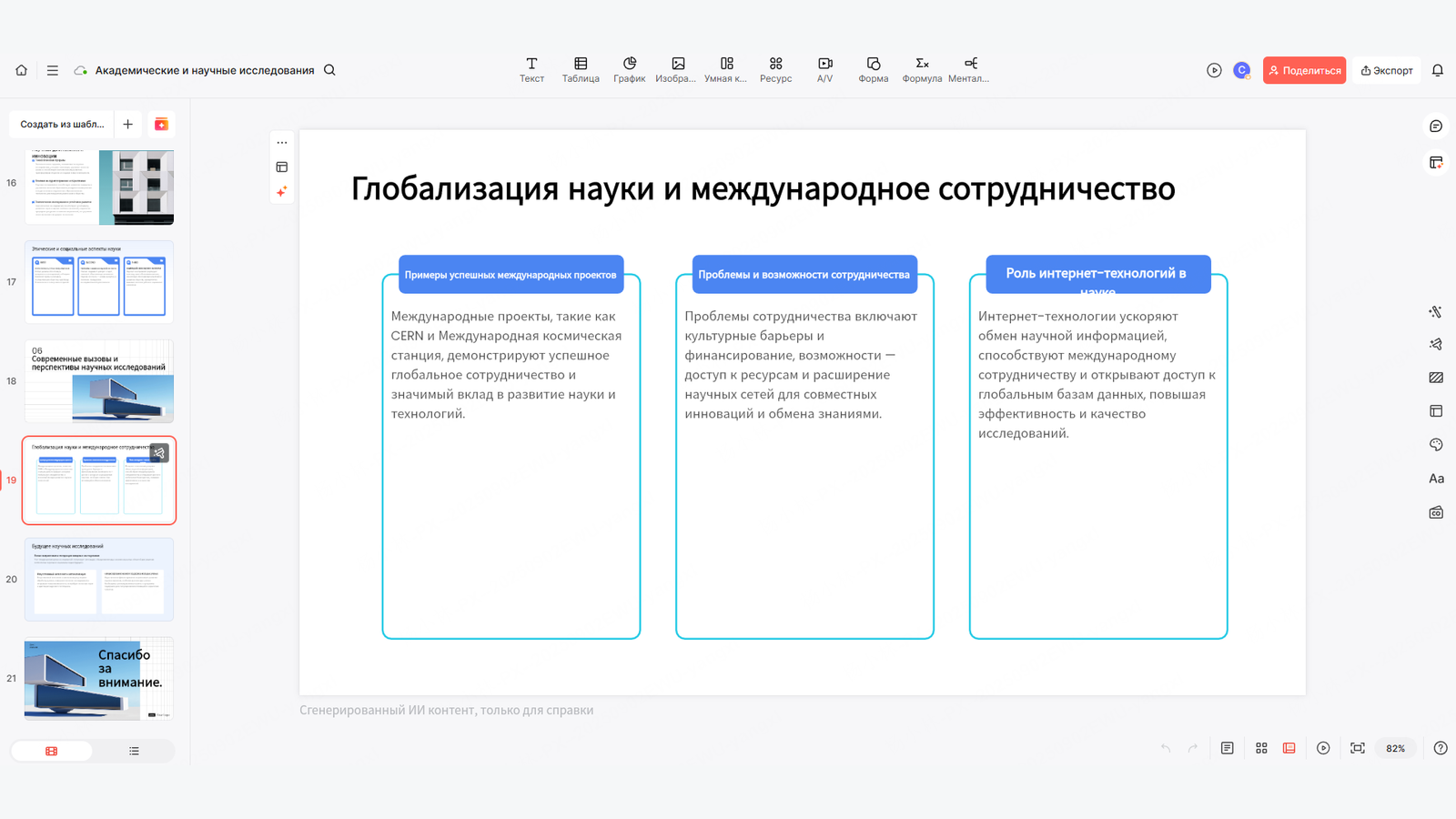This screenshot has height=819, width=1456.
Task: Open the comments panel icon
Action: (1436, 126)
